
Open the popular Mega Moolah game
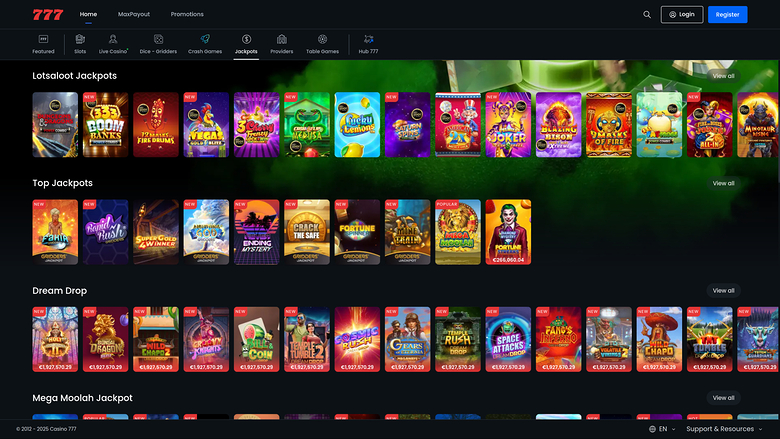pos(458,232)
